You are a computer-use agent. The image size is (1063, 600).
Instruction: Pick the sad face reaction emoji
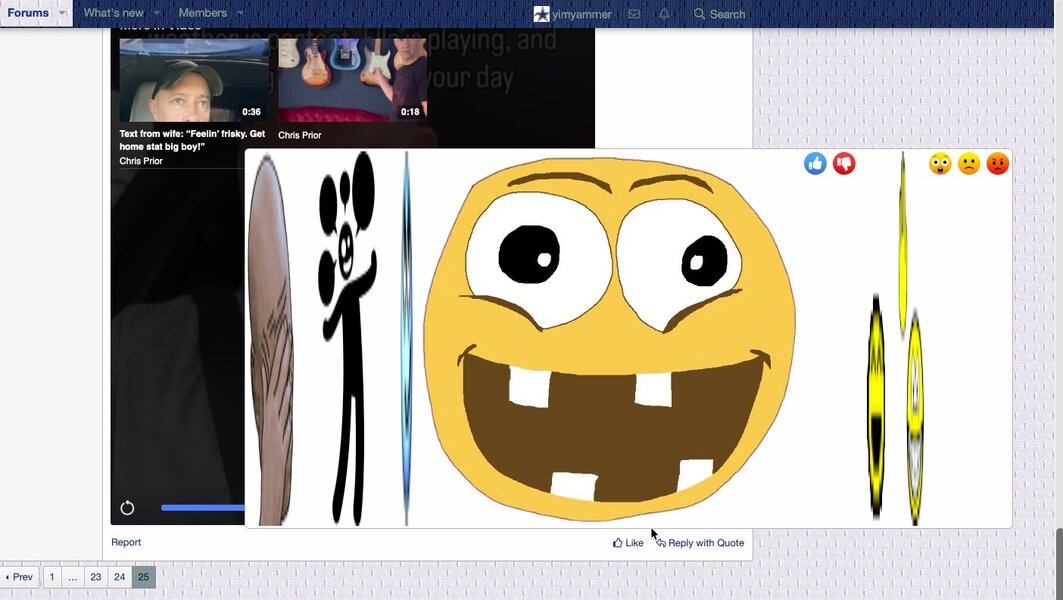click(x=969, y=163)
